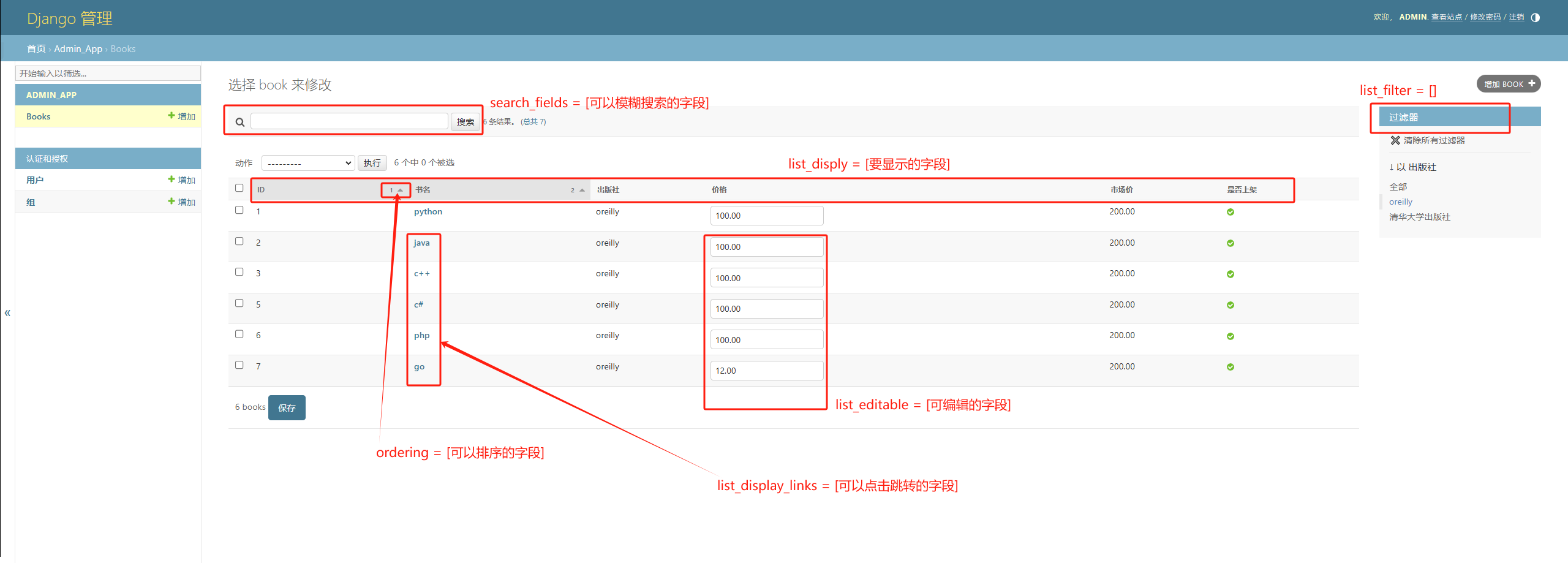Click the 增加 BOOK button
The height and width of the screenshot is (563, 1568).
click(1509, 84)
